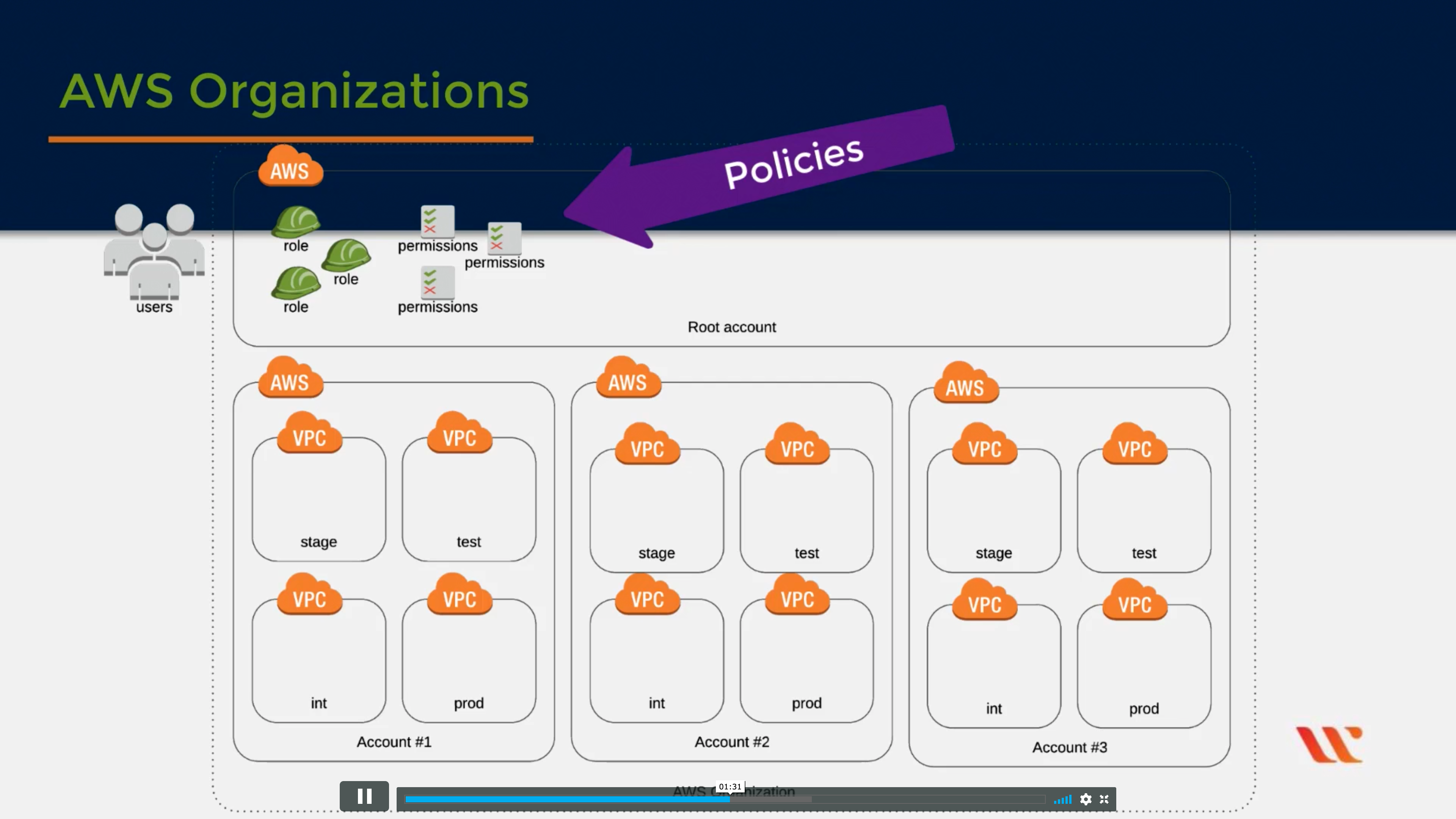The width and height of the screenshot is (1456, 819).
Task: Open video settings gear
Action: coord(1085,799)
